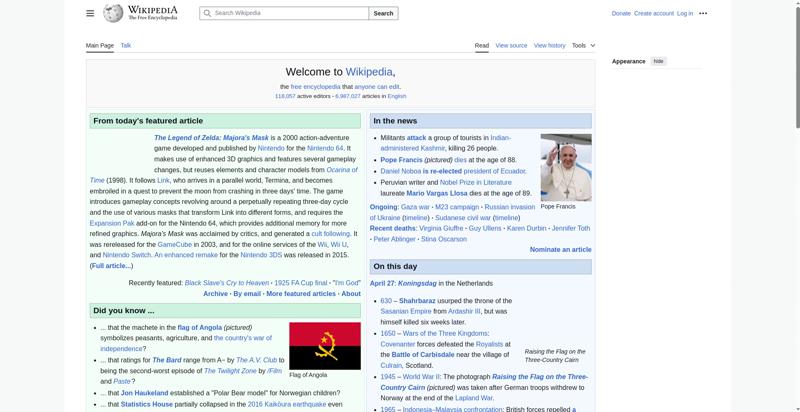Click the Nobel Prize in Literature link
800x412 pixels.
point(476,182)
